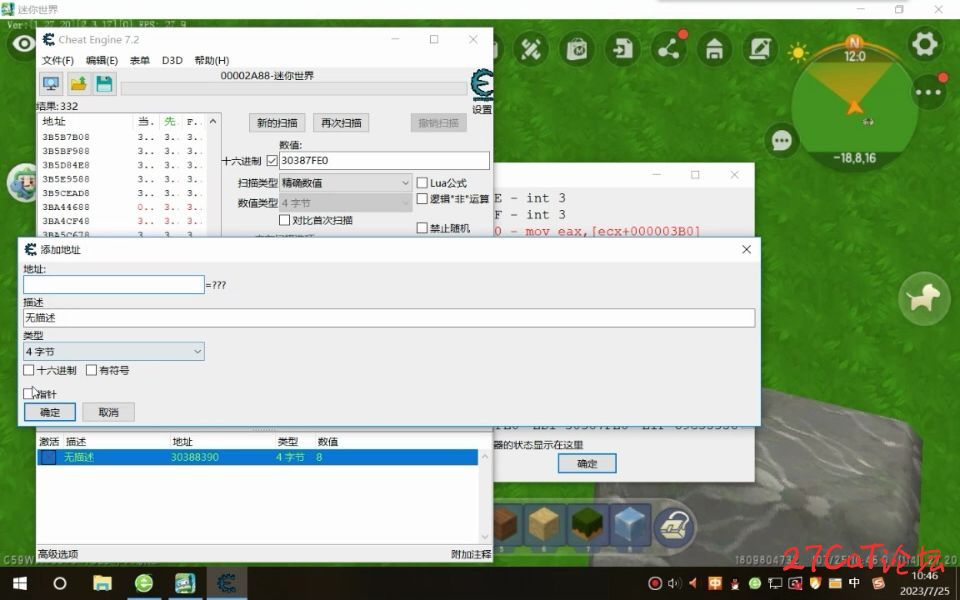Open the three-dot more menu in game
This screenshot has height=600, width=960.
tap(929, 92)
